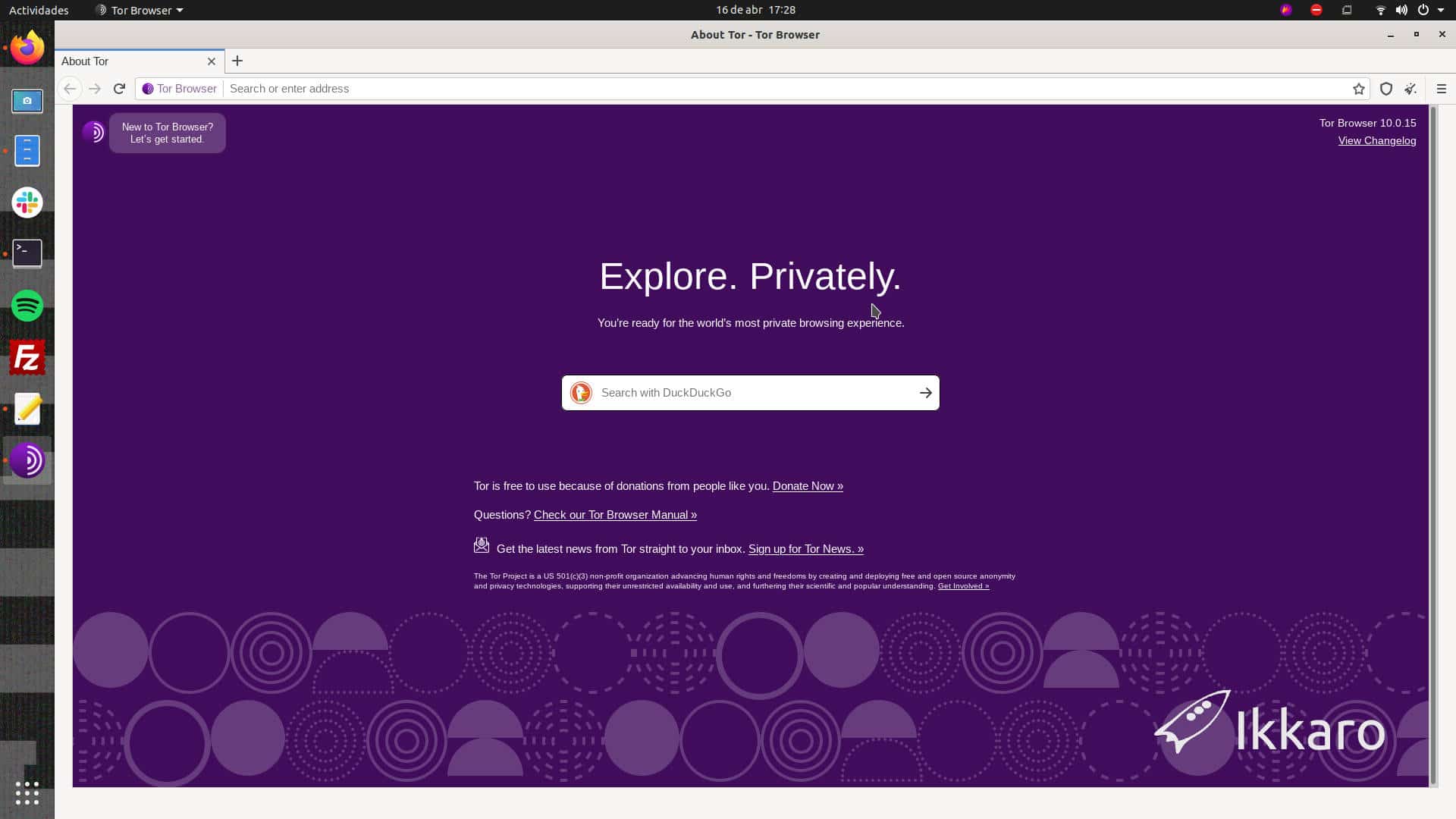Click the Tor Browser security level shield icon
The width and height of the screenshot is (1456, 819).
[x=1385, y=89]
